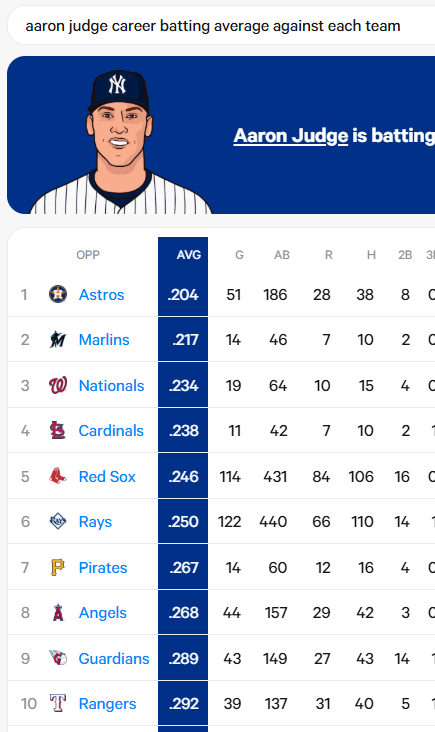The height and width of the screenshot is (732, 435).
Task: Click the Aaron Judge portrait illustration
Action: pyautogui.click(x=120, y=142)
